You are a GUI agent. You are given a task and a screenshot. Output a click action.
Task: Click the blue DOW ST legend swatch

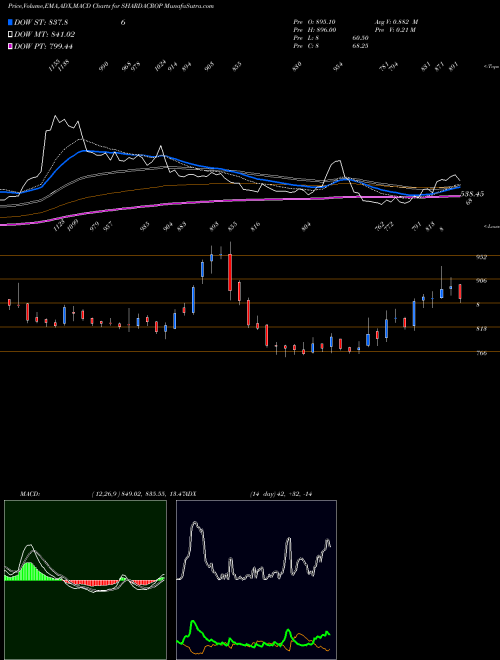[10, 23]
